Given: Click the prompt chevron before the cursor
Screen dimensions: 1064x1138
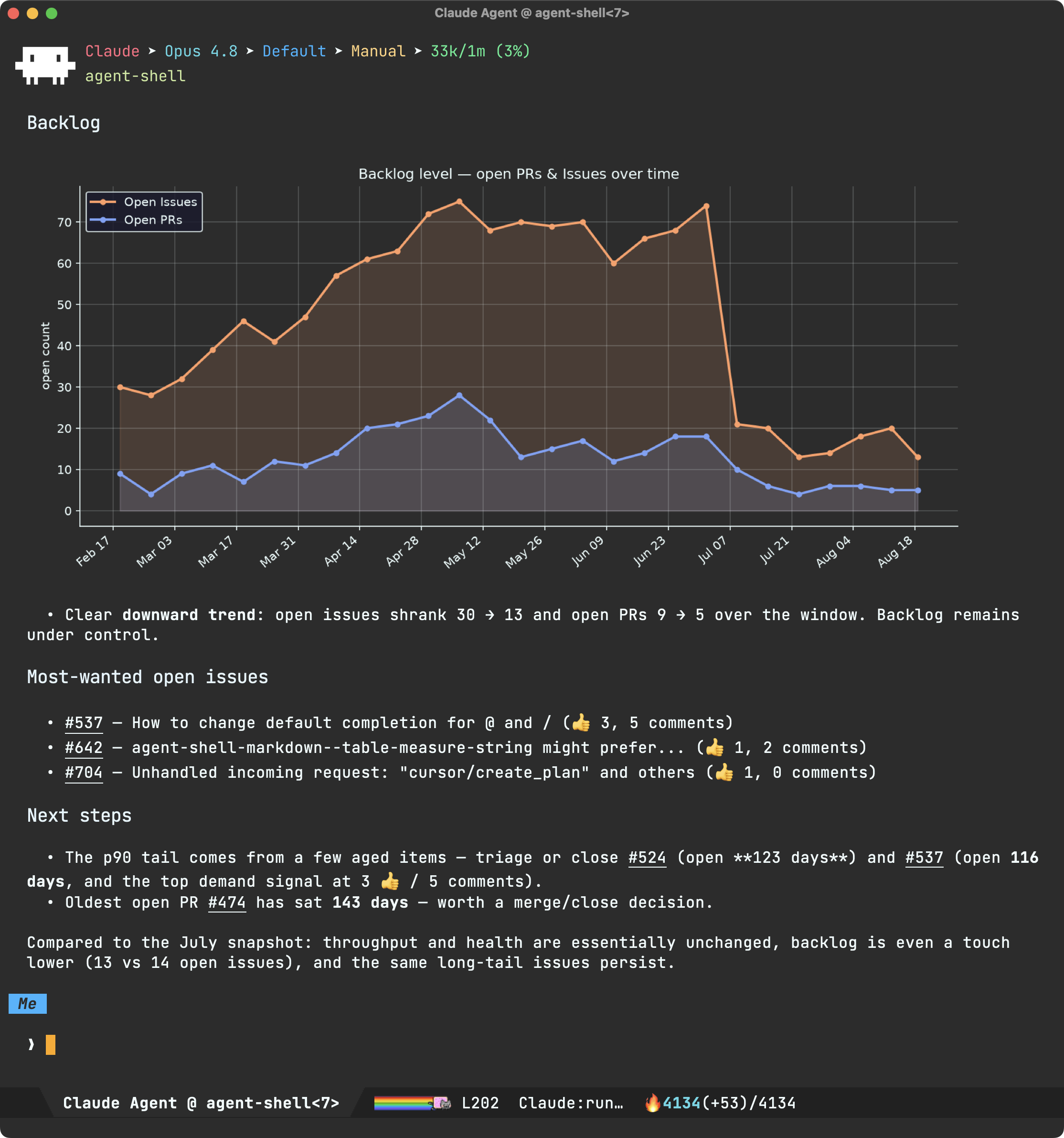Looking at the screenshot, I should (x=31, y=1044).
